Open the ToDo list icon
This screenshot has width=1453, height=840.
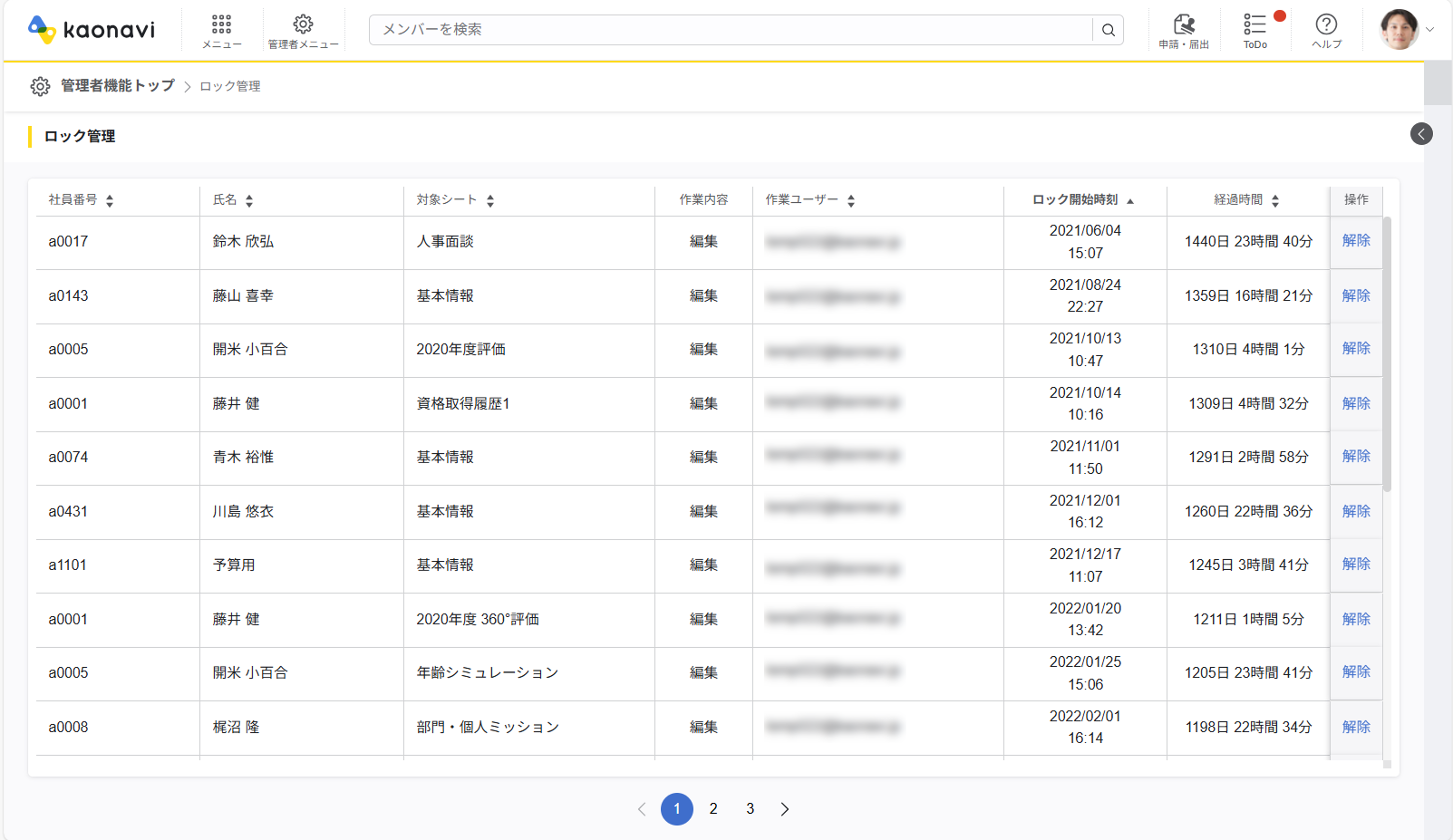(1255, 29)
